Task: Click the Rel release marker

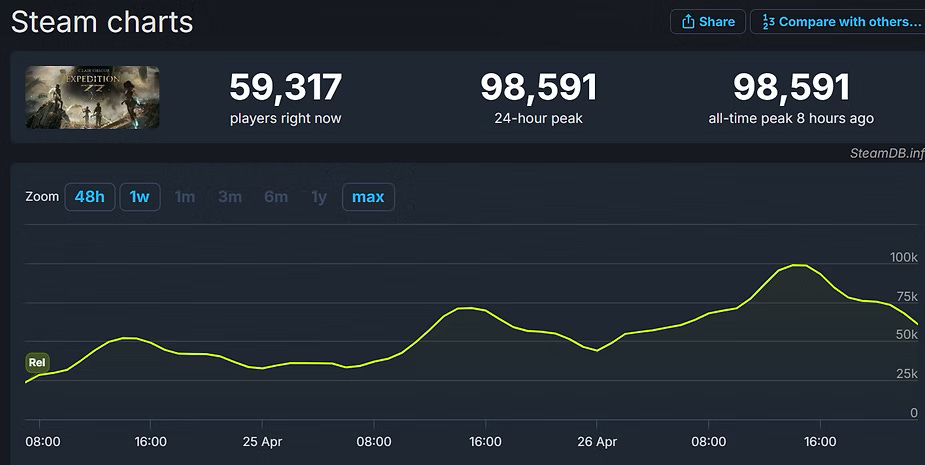Action: point(37,362)
